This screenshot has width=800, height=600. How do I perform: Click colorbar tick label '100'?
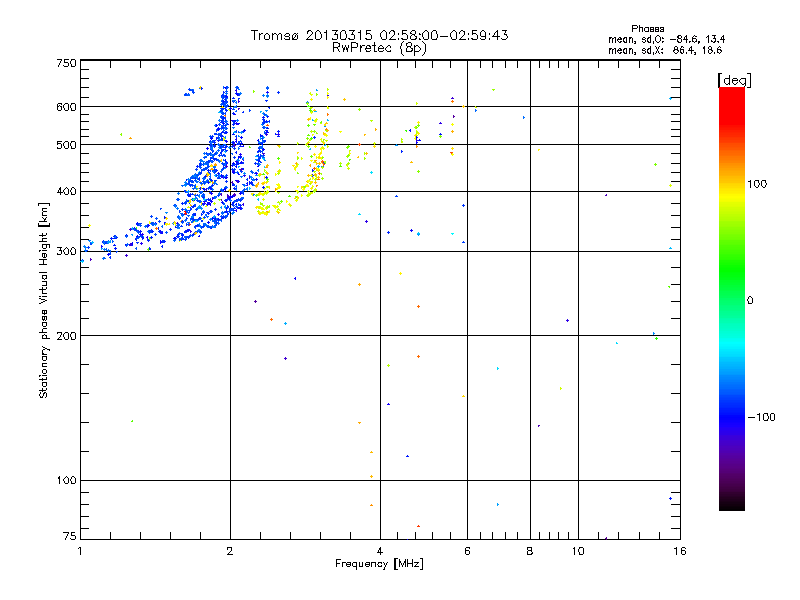pos(757,184)
